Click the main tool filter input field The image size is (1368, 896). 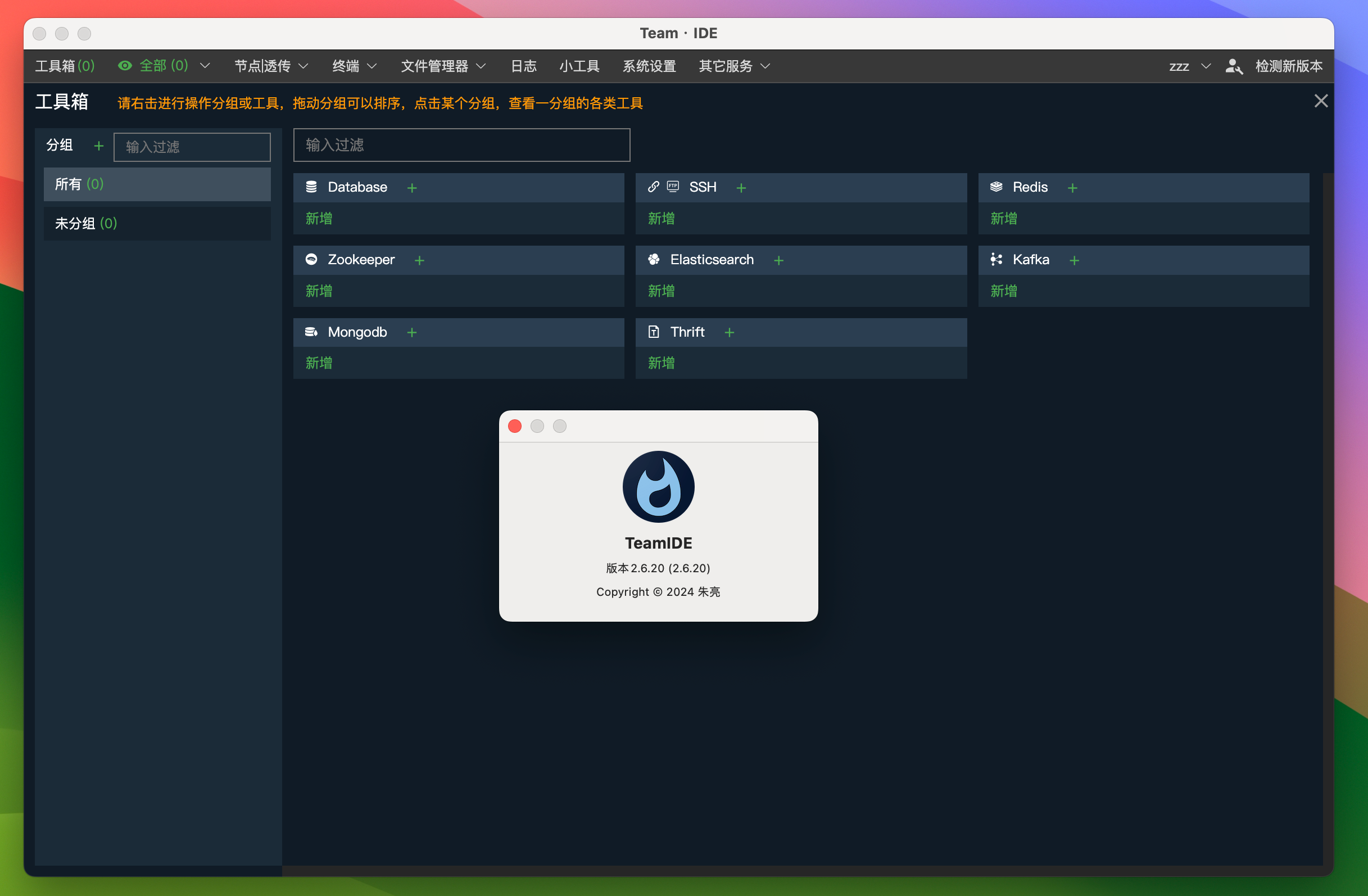tap(461, 145)
